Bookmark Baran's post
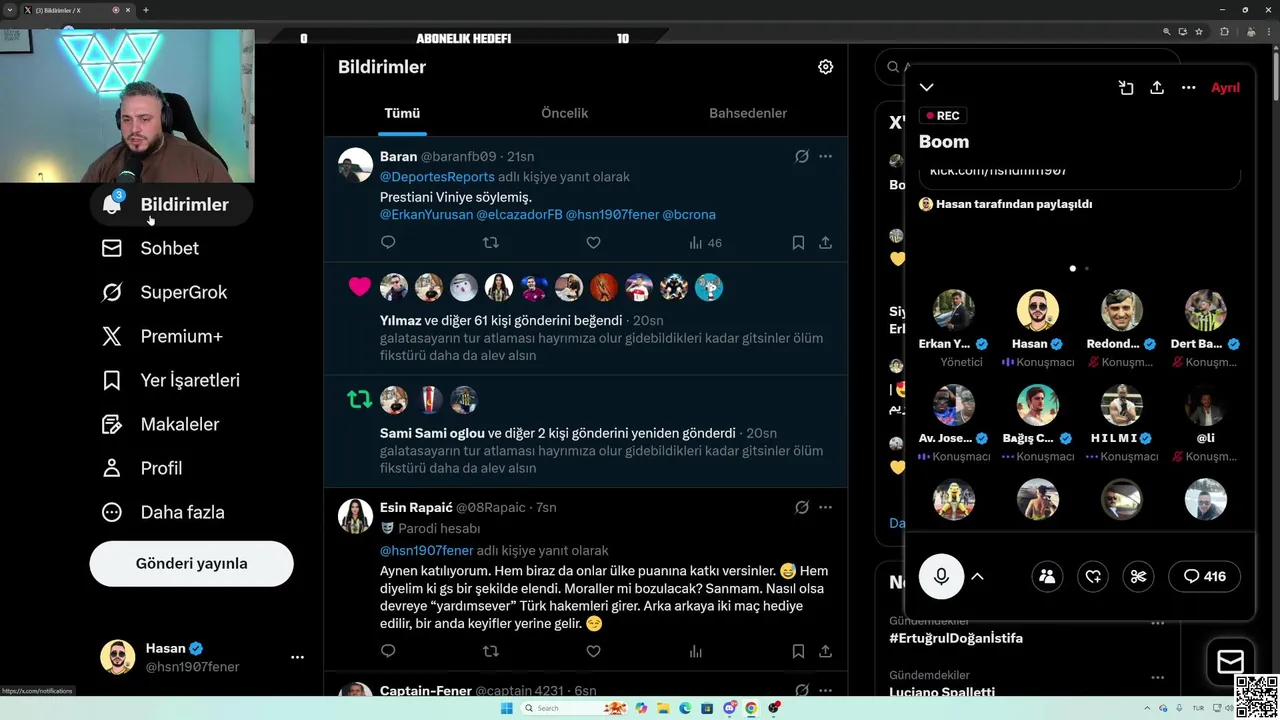Screen dimensions: 1280x720 click(x=798, y=242)
